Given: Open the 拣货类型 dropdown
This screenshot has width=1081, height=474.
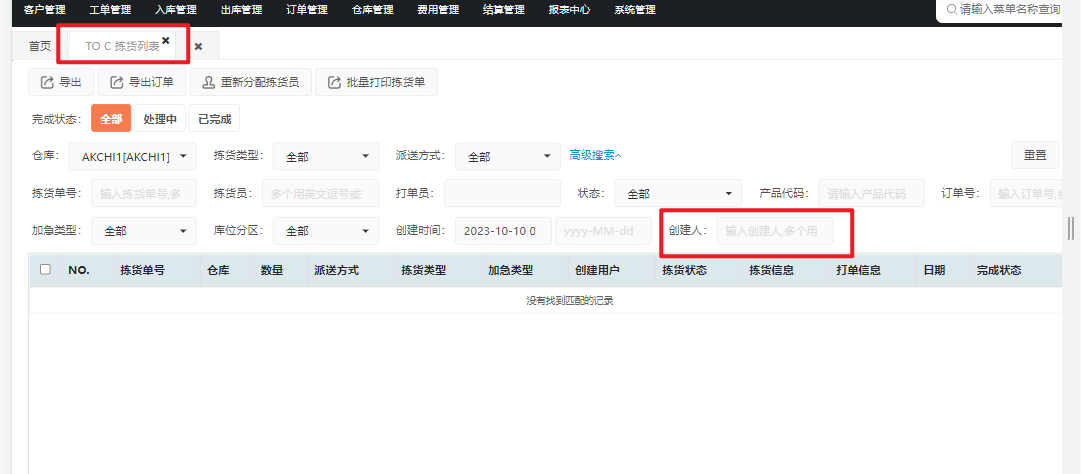Looking at the screenshot, I should [x=325, y=156].
